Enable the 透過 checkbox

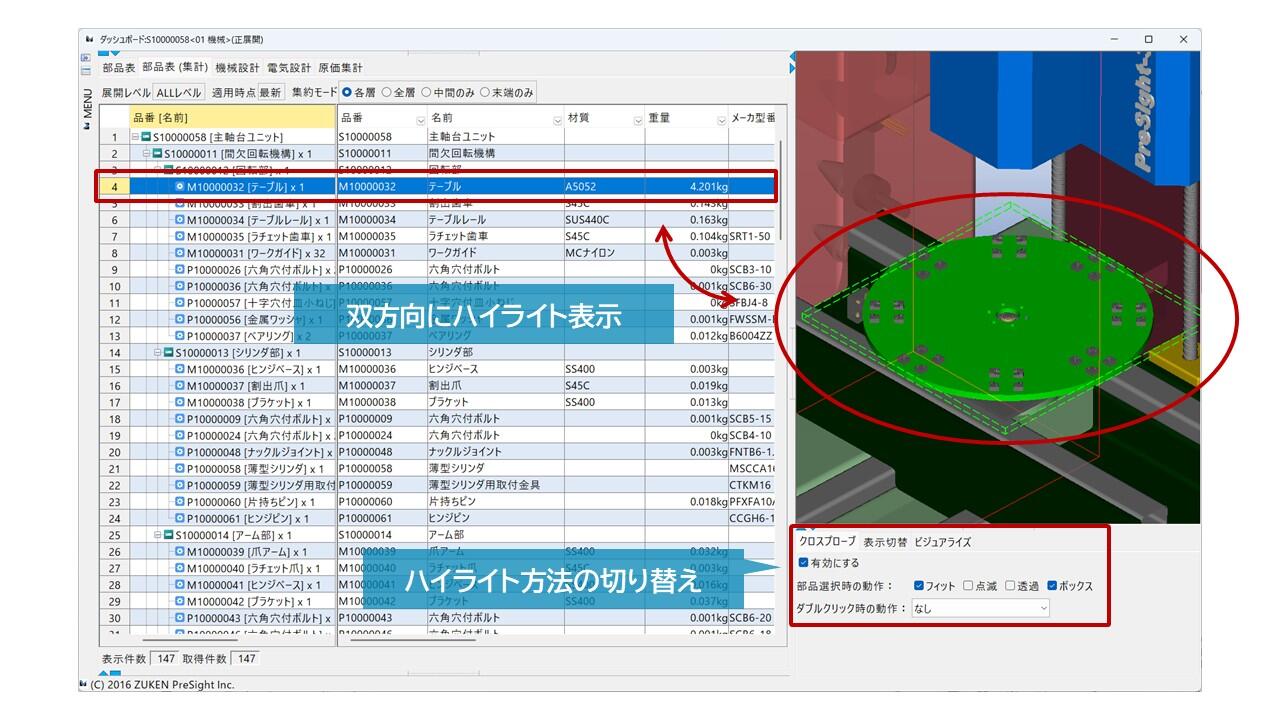tap(1010, 586)
